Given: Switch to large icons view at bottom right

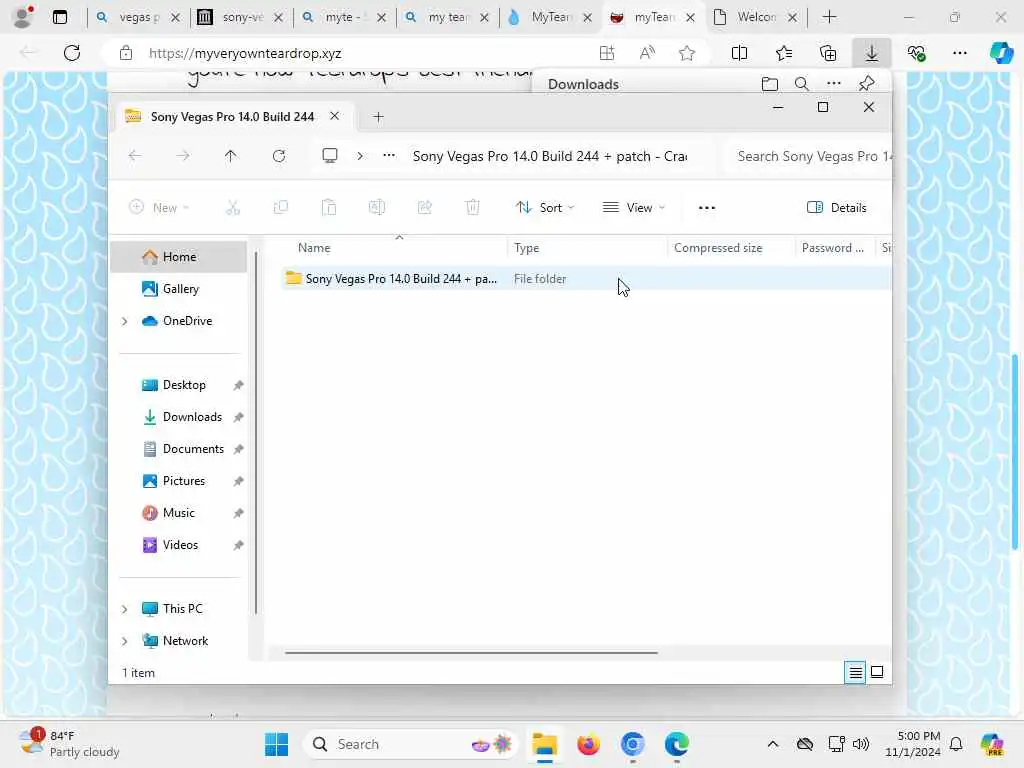Looking at the screenshot, I should point(877,672).
